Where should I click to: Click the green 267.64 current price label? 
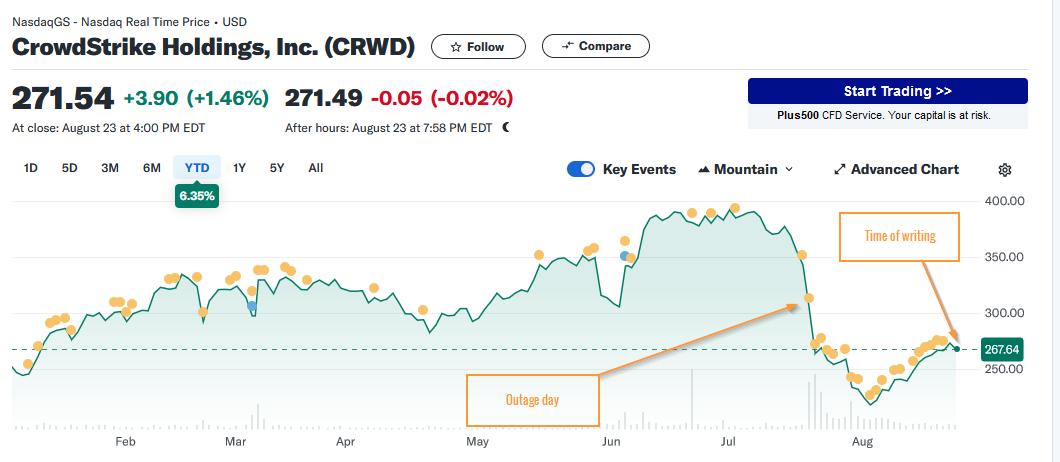click(1001, 350)
